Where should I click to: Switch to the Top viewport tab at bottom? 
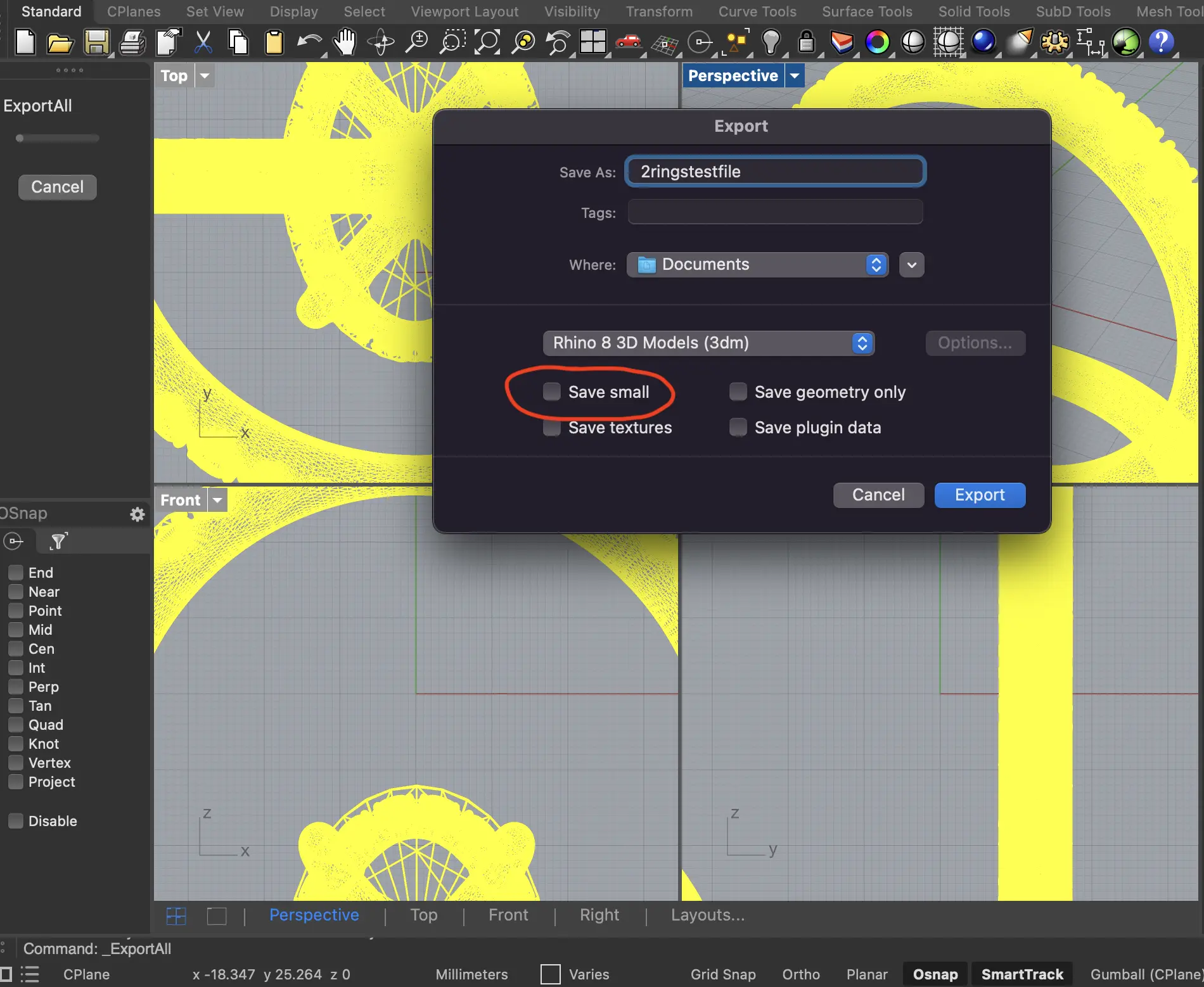[424, 915]
